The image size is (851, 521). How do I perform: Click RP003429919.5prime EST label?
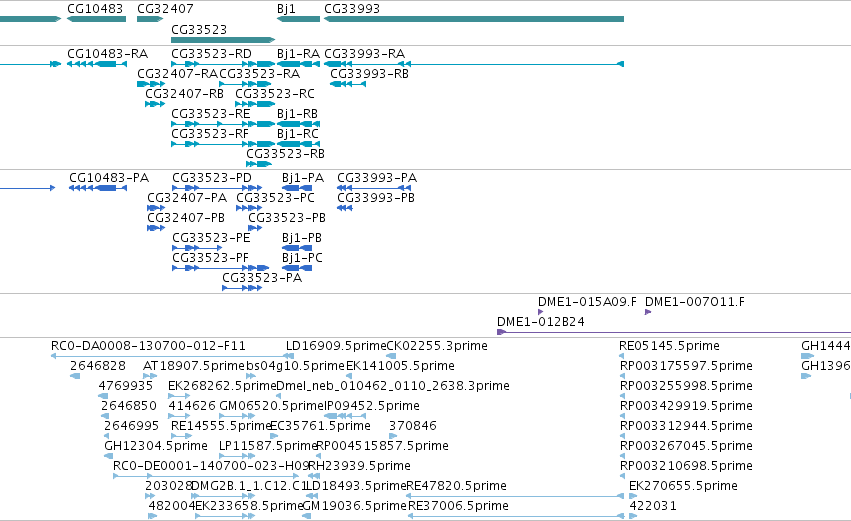pos(686,406)
